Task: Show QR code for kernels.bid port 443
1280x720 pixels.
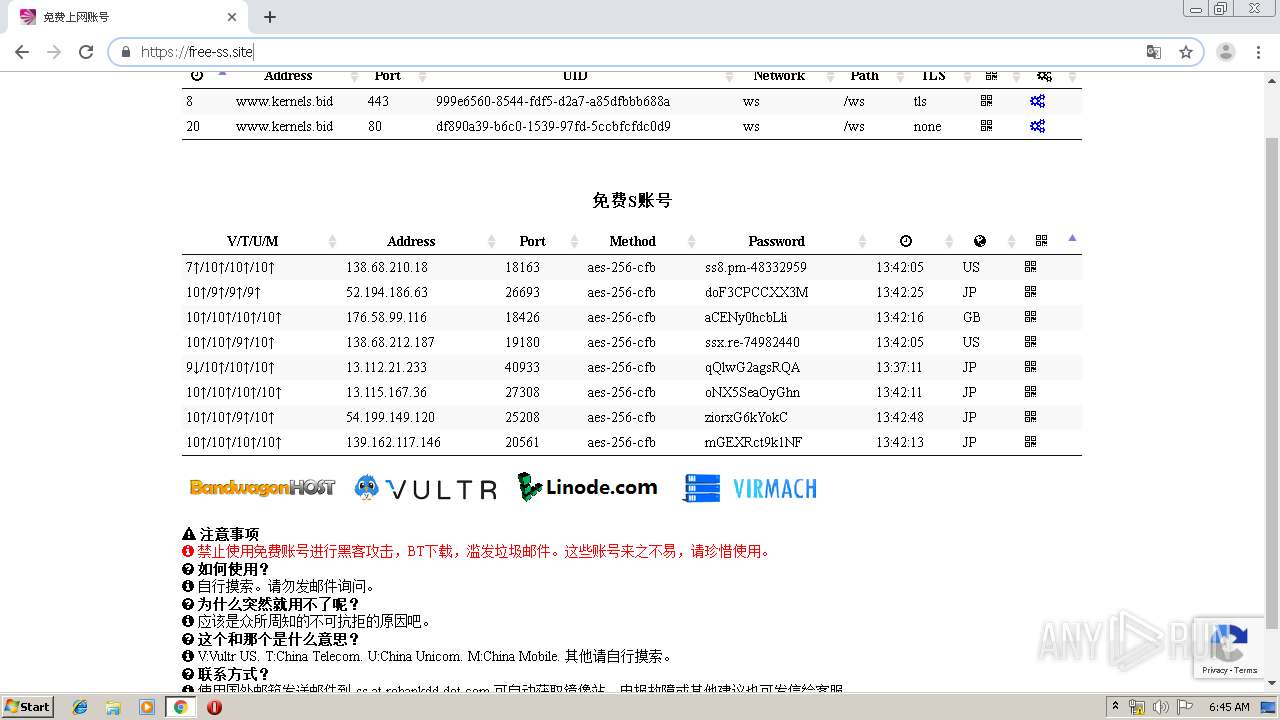Action: pos(986,101)
